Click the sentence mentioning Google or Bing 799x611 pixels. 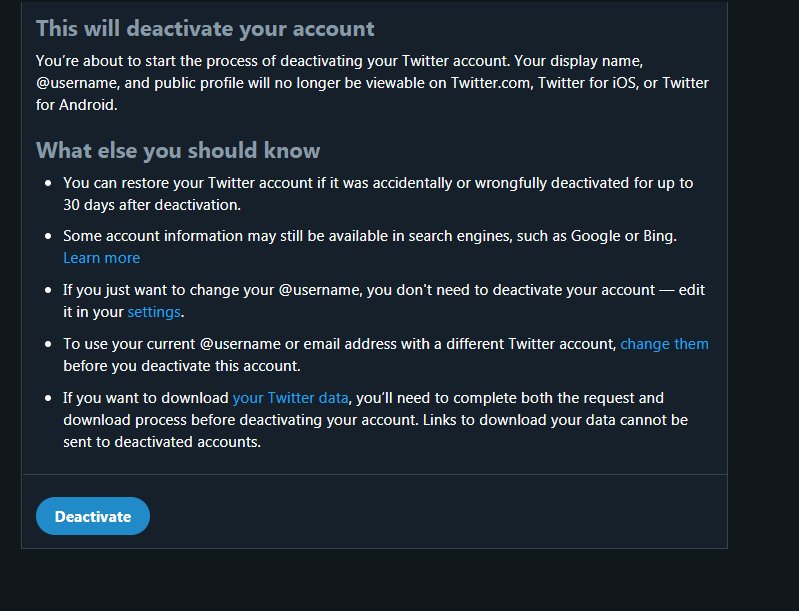point(370,236)
